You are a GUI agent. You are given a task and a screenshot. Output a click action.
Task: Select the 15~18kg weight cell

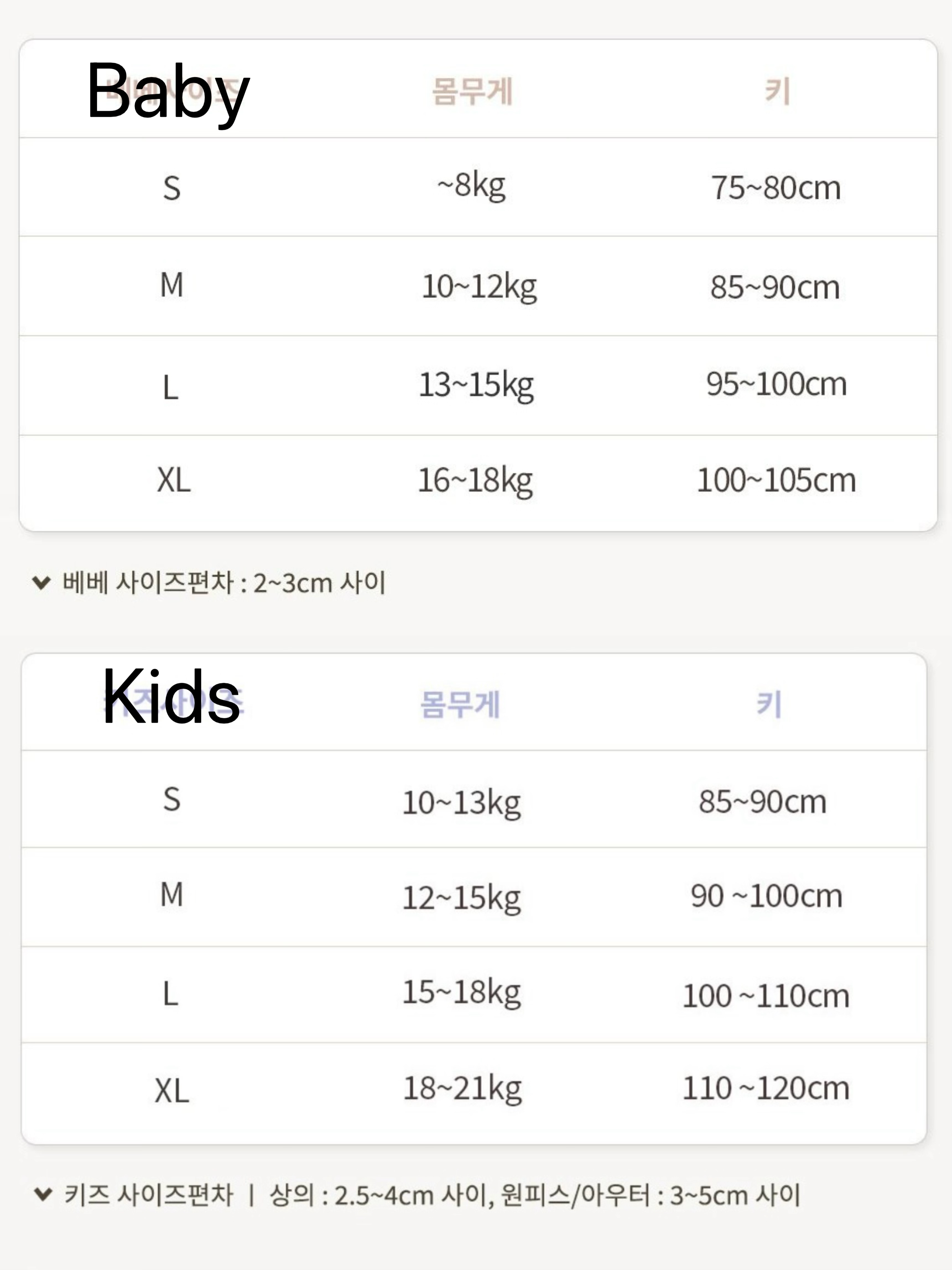pos(462,992)
